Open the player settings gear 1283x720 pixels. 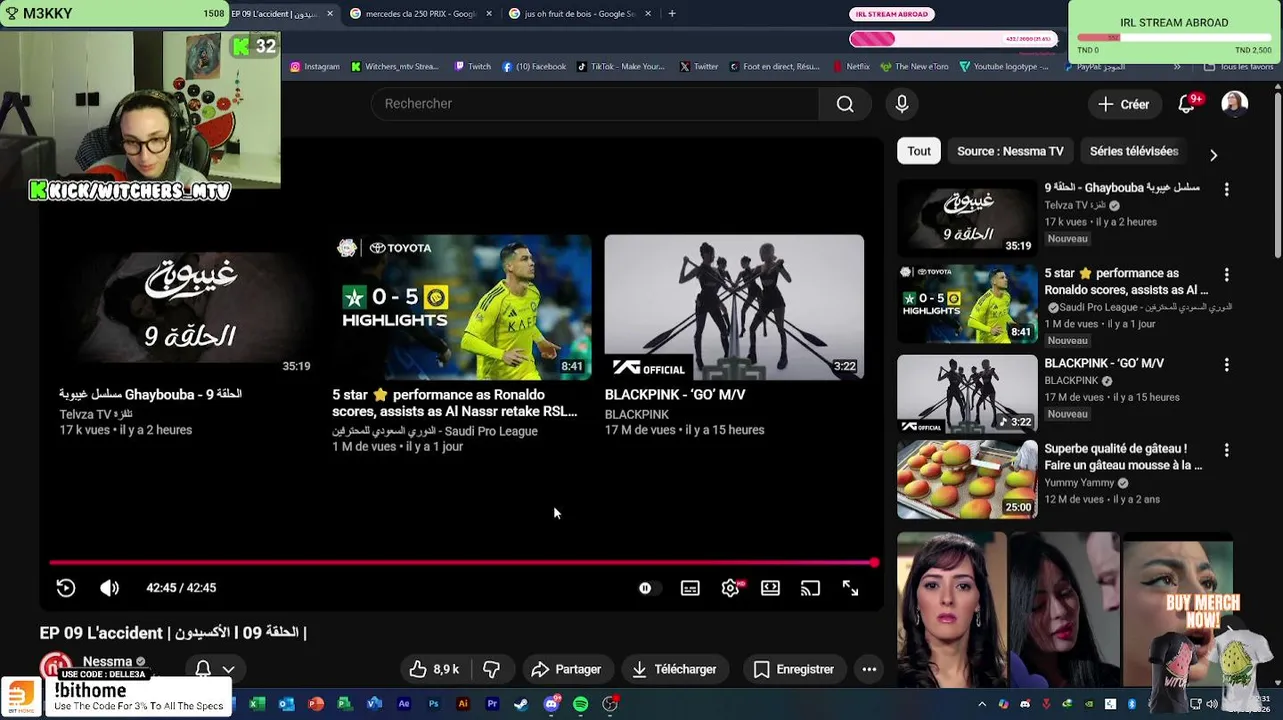coord(731,588)
